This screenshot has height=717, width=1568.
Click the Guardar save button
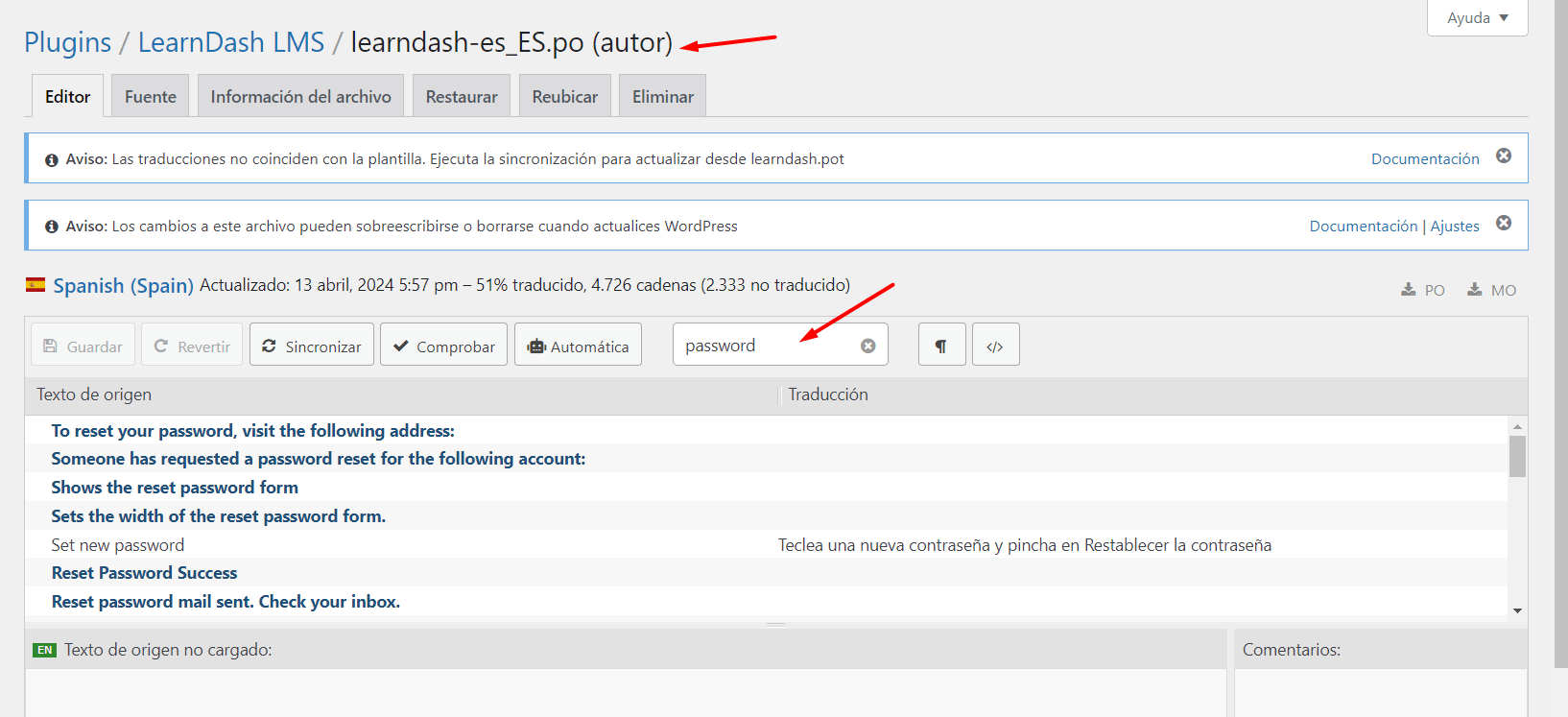click(x=83, y=345)
